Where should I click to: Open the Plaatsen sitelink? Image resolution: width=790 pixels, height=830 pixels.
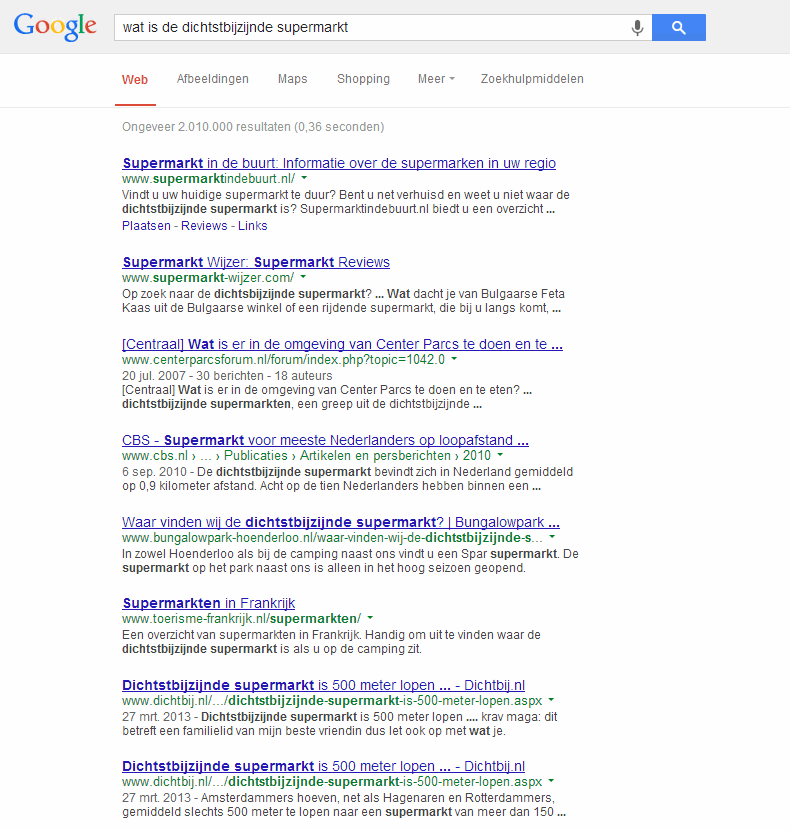[x=146, y=226]
